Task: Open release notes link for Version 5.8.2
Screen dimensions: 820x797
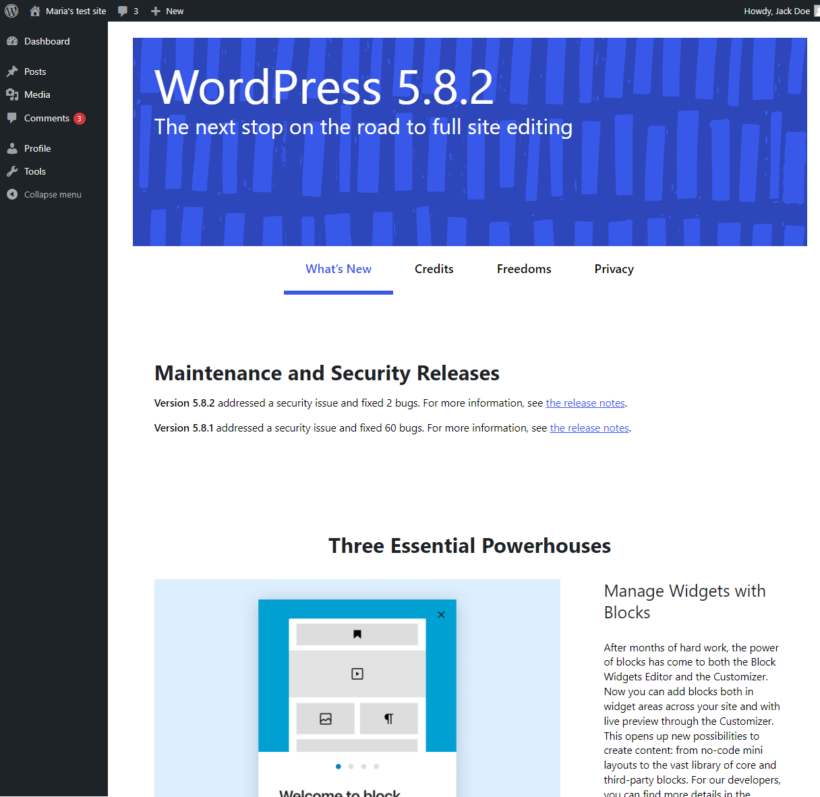Action: pos(585,403)
